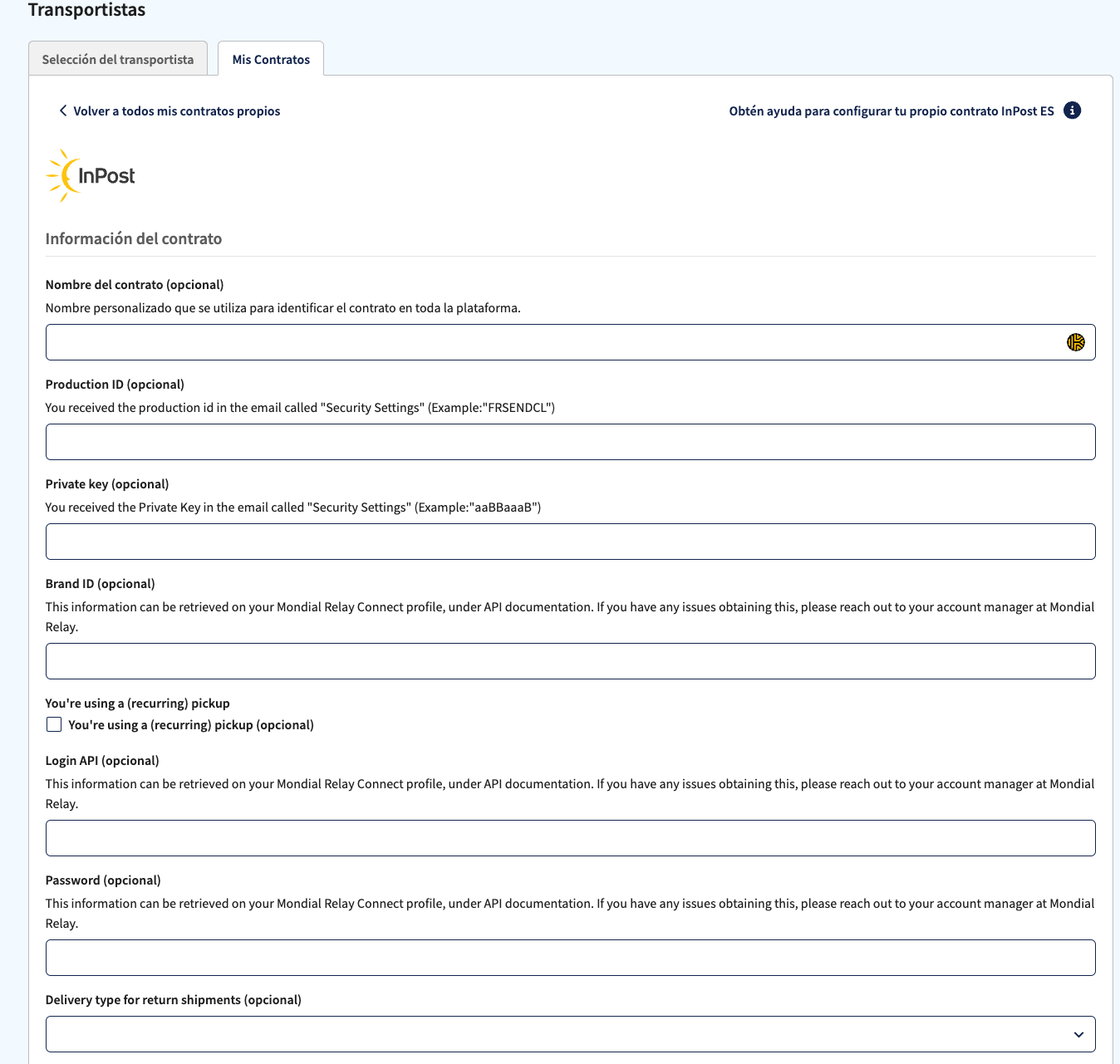Focus the Login API input field
1120x1064 pixels.
tap(570, 838)
